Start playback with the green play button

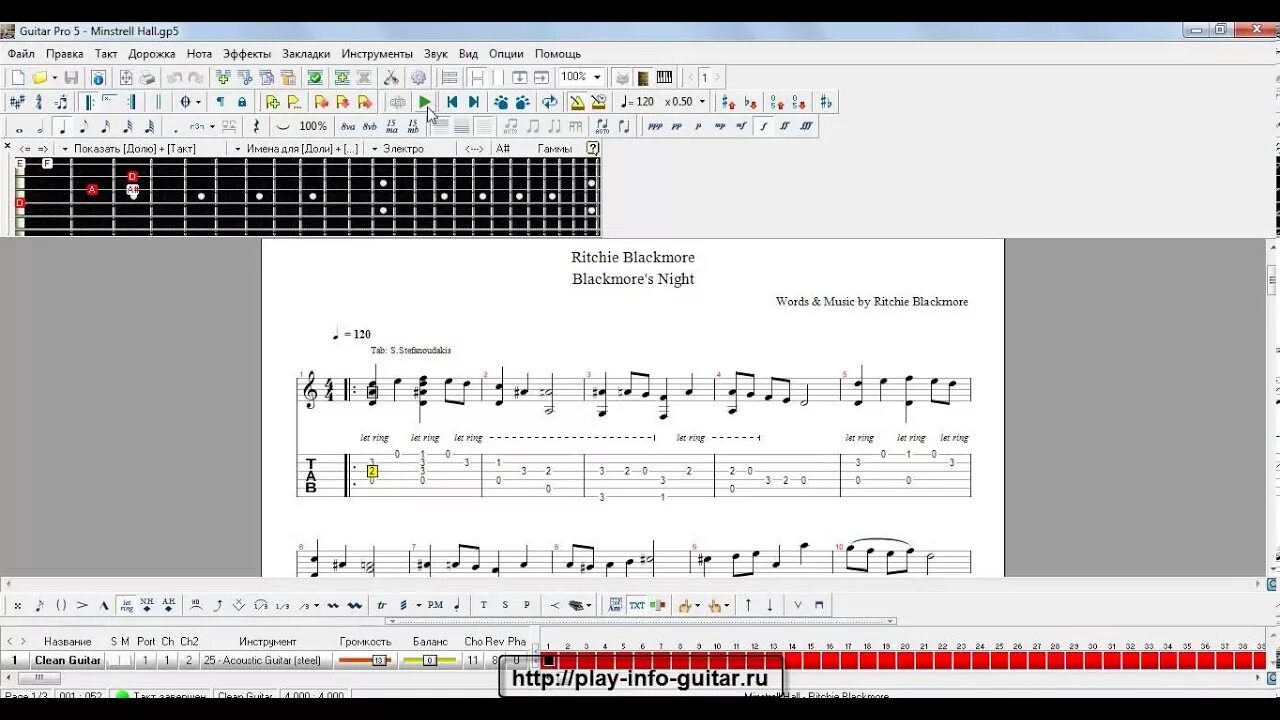tap(425, 102)
